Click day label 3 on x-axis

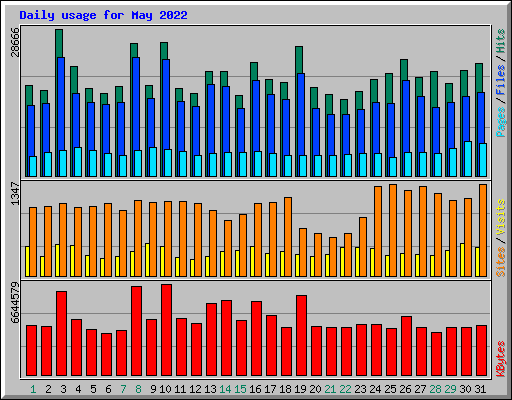63,389
